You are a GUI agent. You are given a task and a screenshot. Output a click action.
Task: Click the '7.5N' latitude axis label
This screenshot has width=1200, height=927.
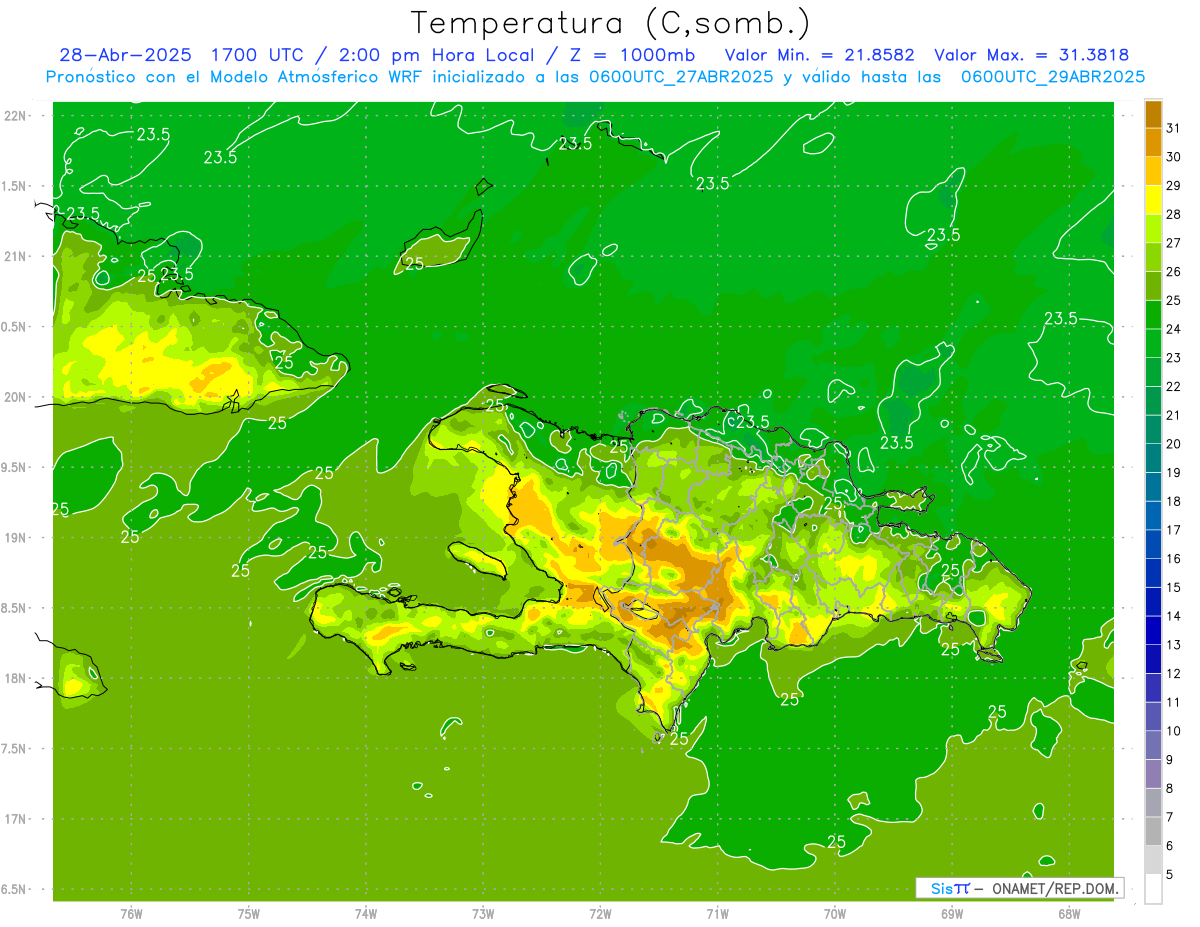coord(15,749)
